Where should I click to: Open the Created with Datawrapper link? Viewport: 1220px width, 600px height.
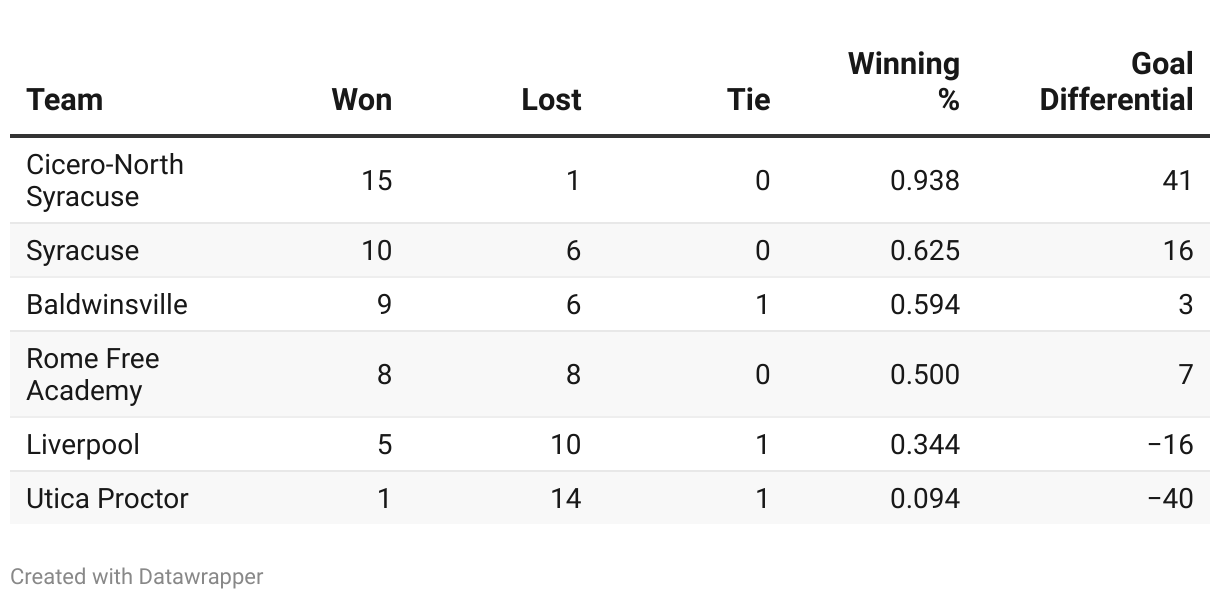[x=137, y=577]
